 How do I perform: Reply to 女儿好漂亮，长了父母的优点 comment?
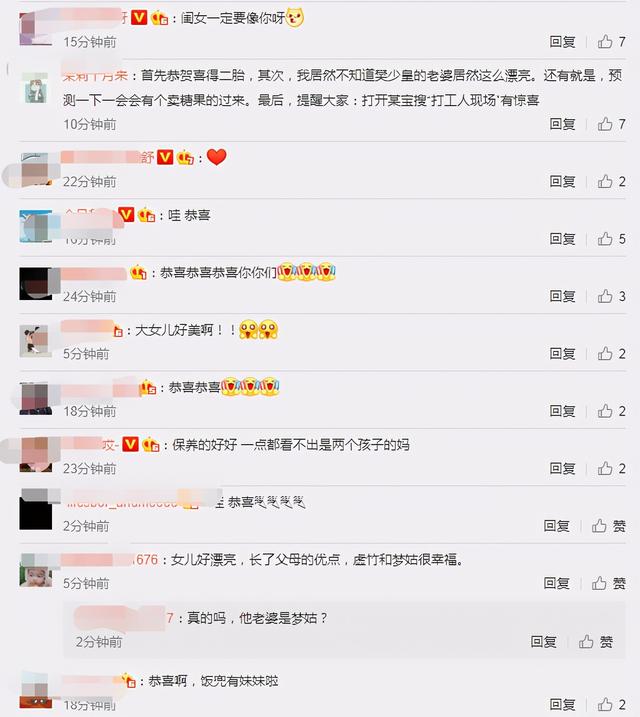[556, 583]
